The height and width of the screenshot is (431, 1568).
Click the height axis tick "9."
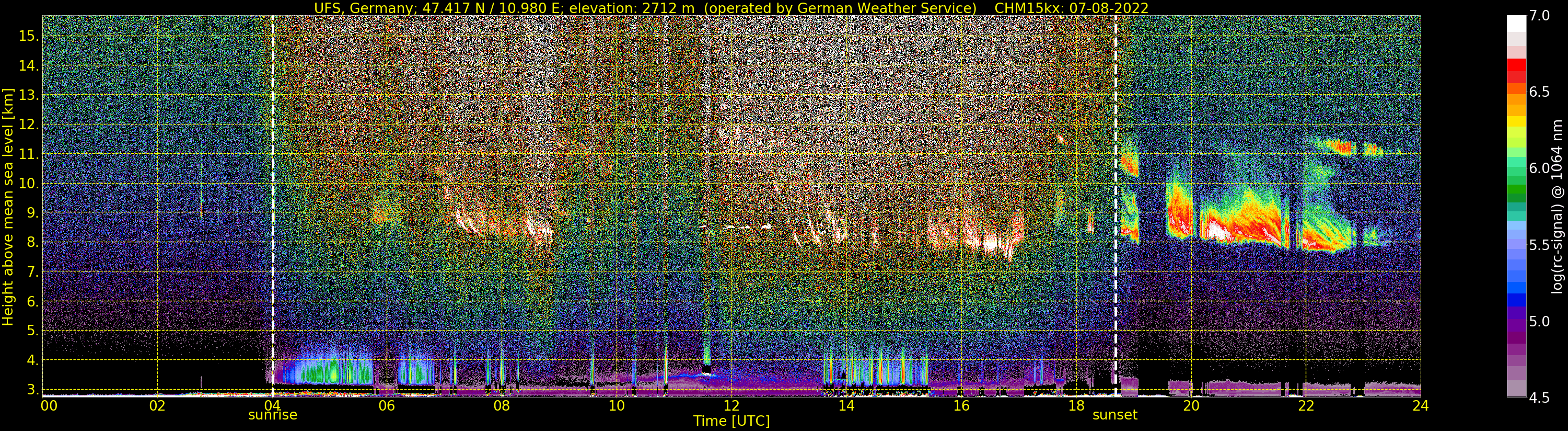(32, 213)
